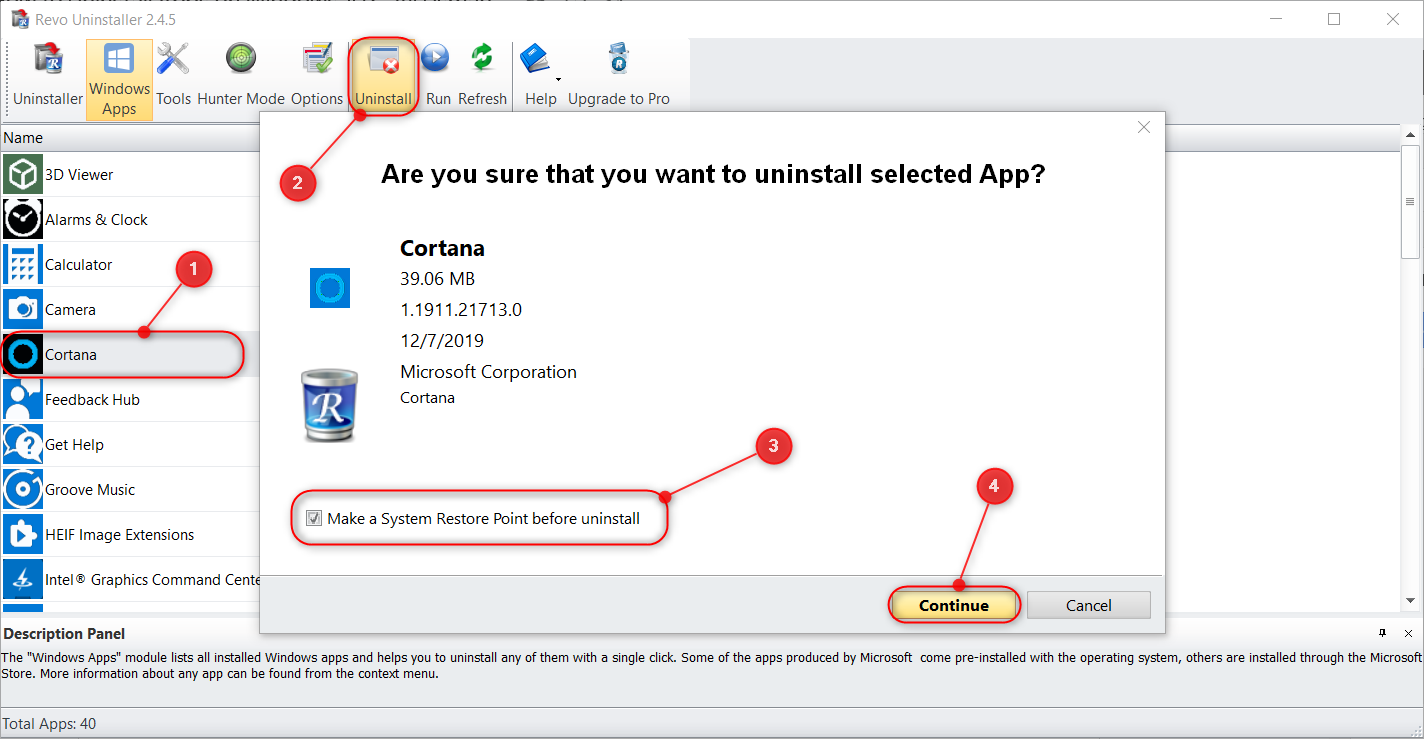
Task: Select the Feedback Hub row text
Action: coord(92,399)
